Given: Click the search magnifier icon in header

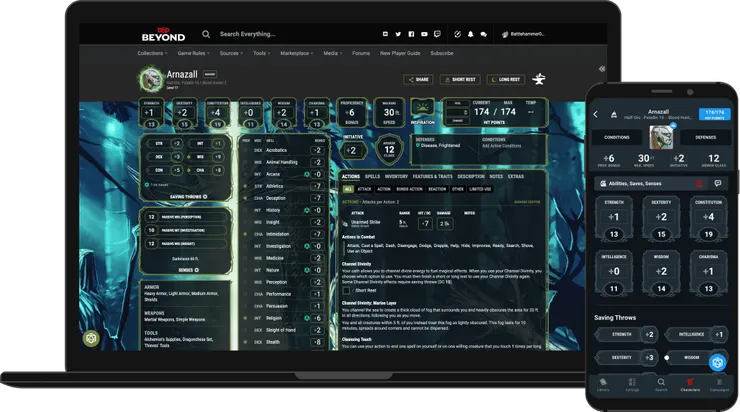Looking at the screenshot, I should (x=206, y=34).
